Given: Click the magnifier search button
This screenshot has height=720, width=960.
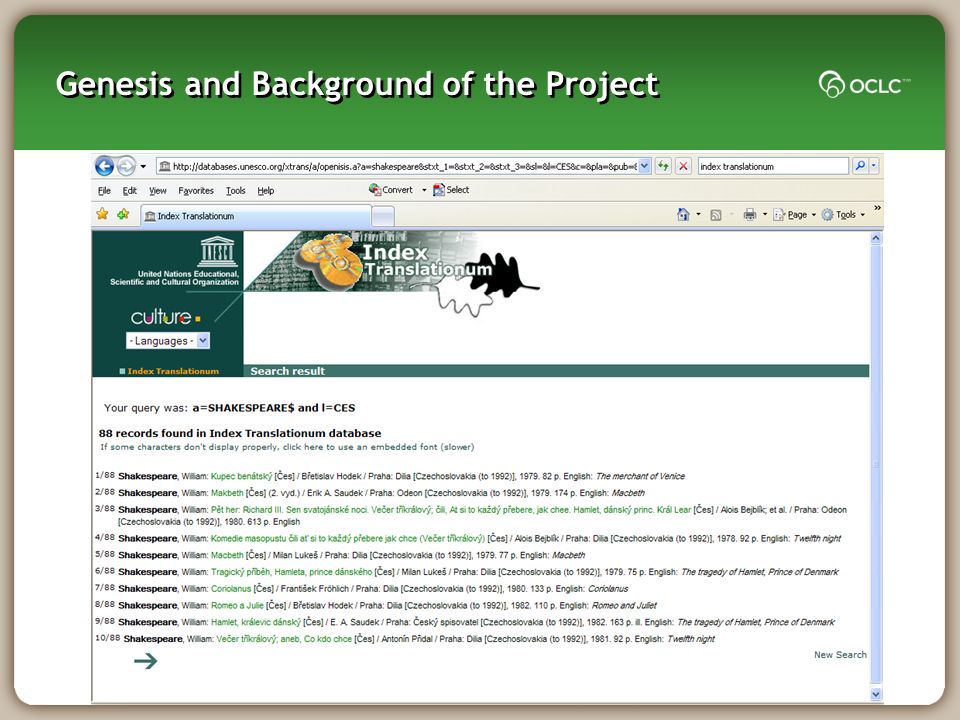Looking at the screenshot, I should click(860, 166).
